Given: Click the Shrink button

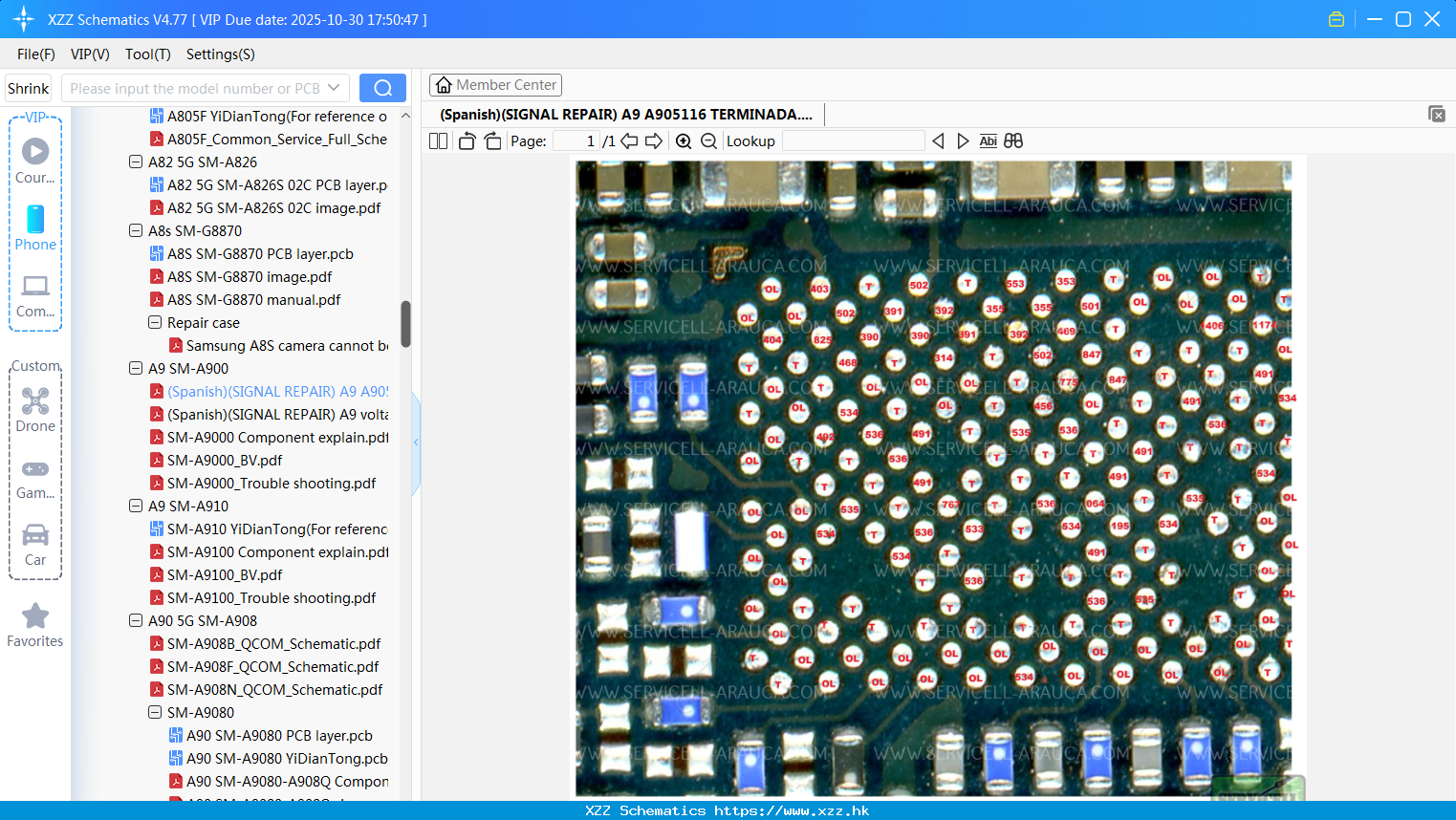Looking at the screenshot, I should tap(29, 88).
